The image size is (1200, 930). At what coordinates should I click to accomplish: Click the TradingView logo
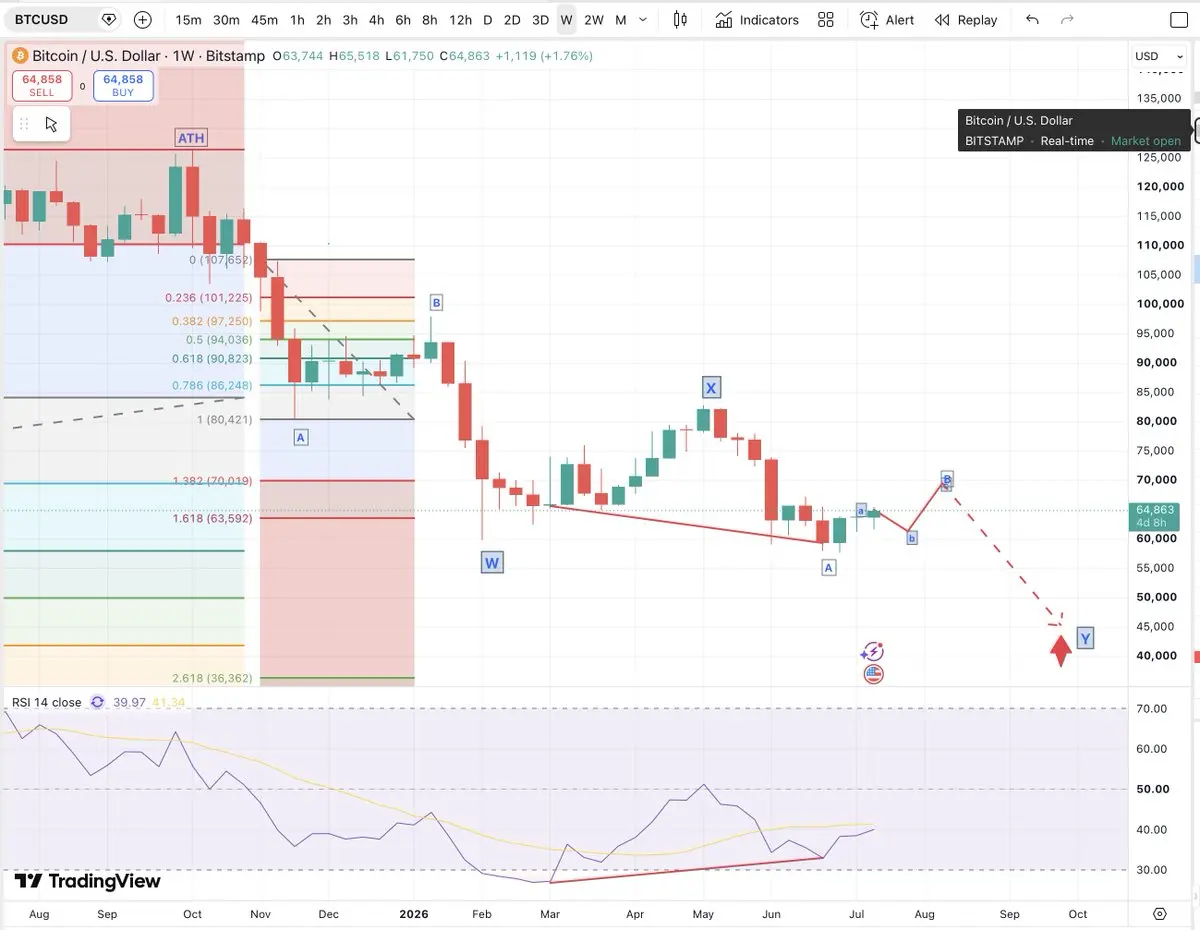pyautogui.click(x=87, y=881)
